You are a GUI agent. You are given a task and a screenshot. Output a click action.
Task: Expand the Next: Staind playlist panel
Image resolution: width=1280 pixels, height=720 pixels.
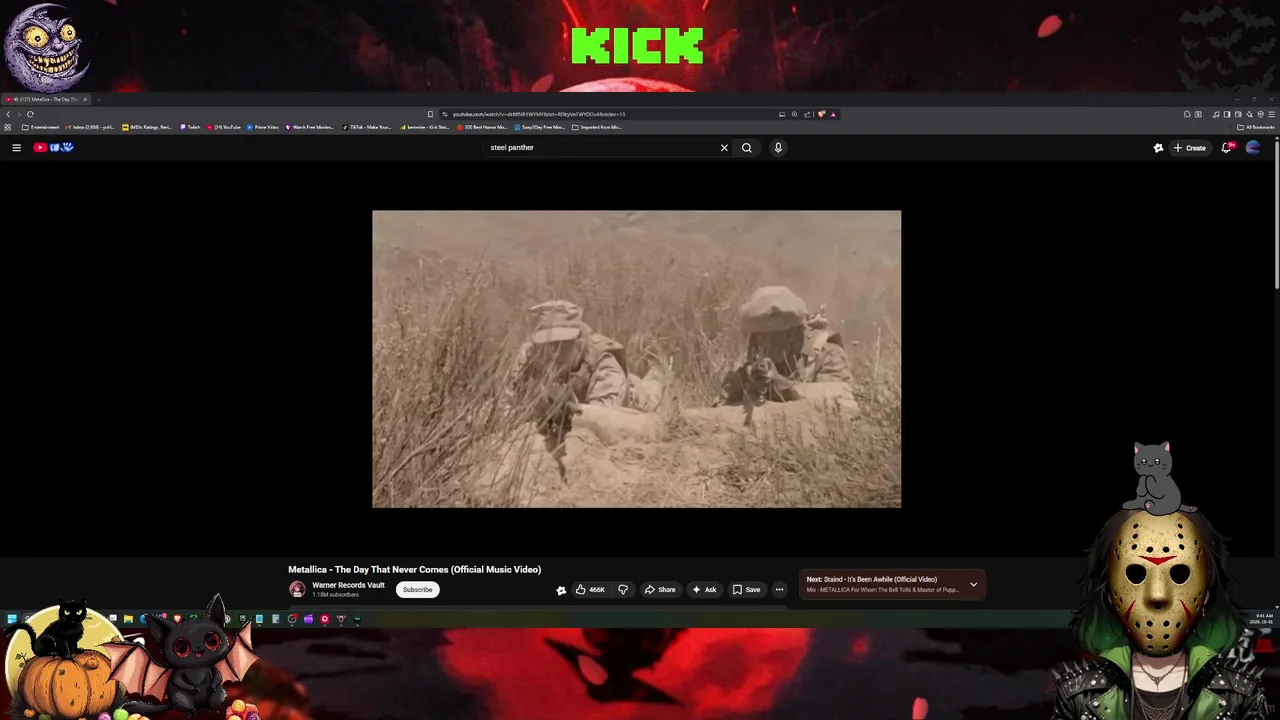[973, 584]
